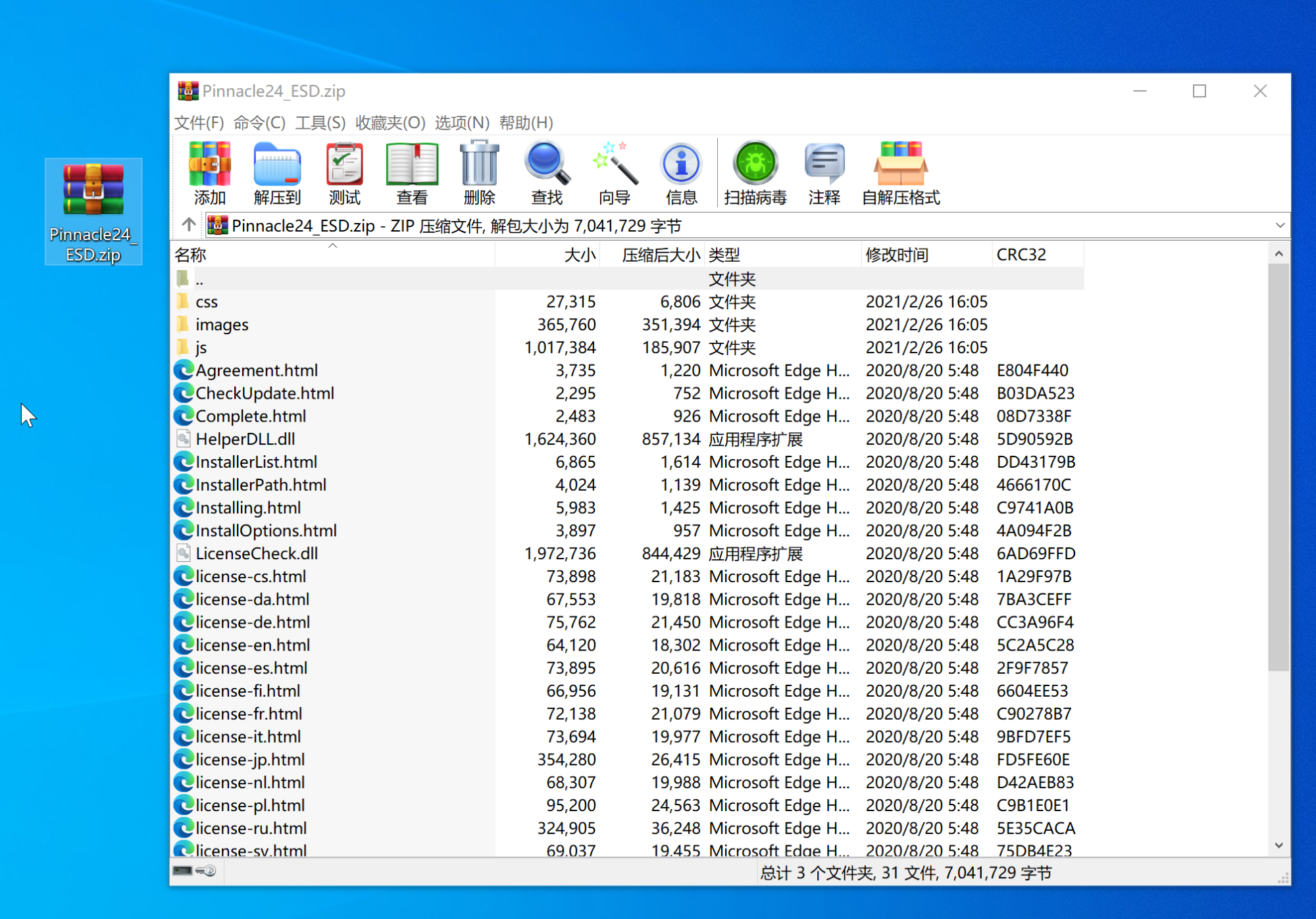Click the vertical scrollbar thumb
Screen dimensions: 1316x919
(1278, 468)
